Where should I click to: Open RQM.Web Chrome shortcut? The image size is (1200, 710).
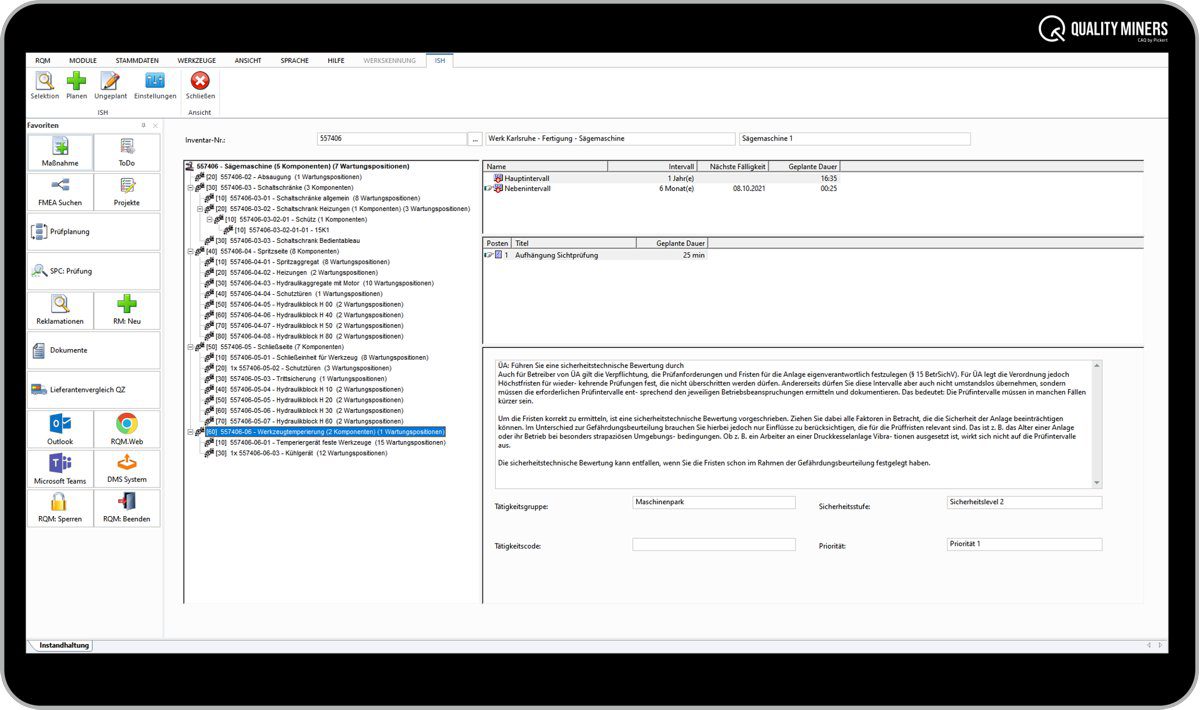(126, 429)
